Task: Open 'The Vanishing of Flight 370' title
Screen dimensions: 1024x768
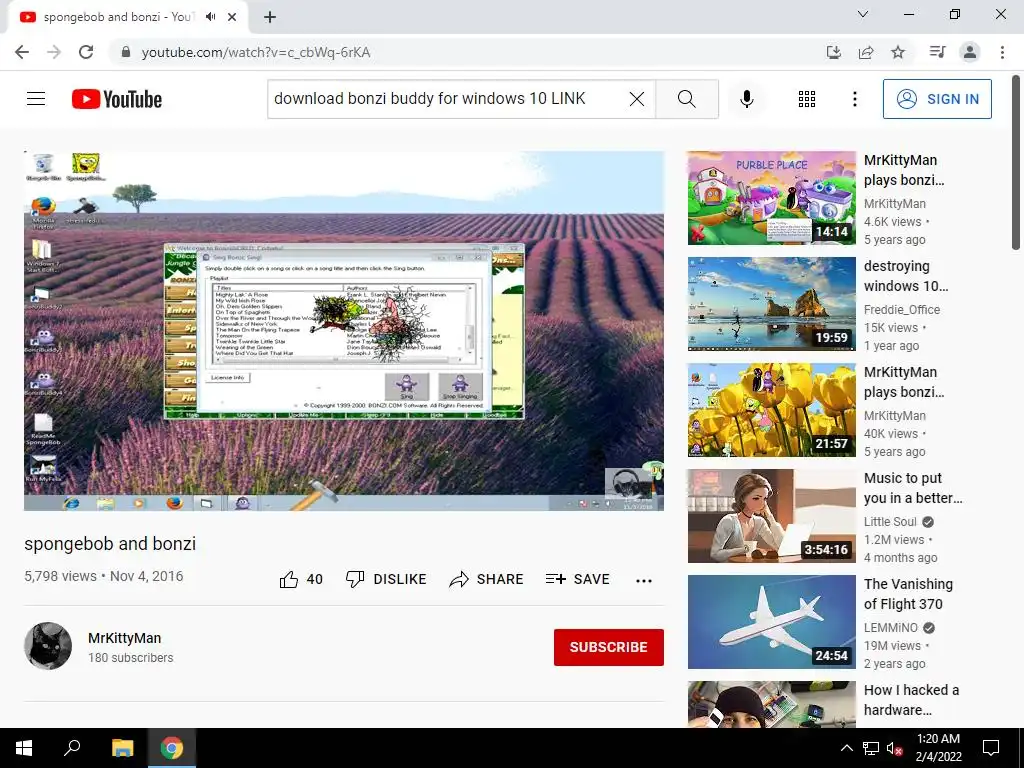Action: pyautogui.click(x=908, y=594)
